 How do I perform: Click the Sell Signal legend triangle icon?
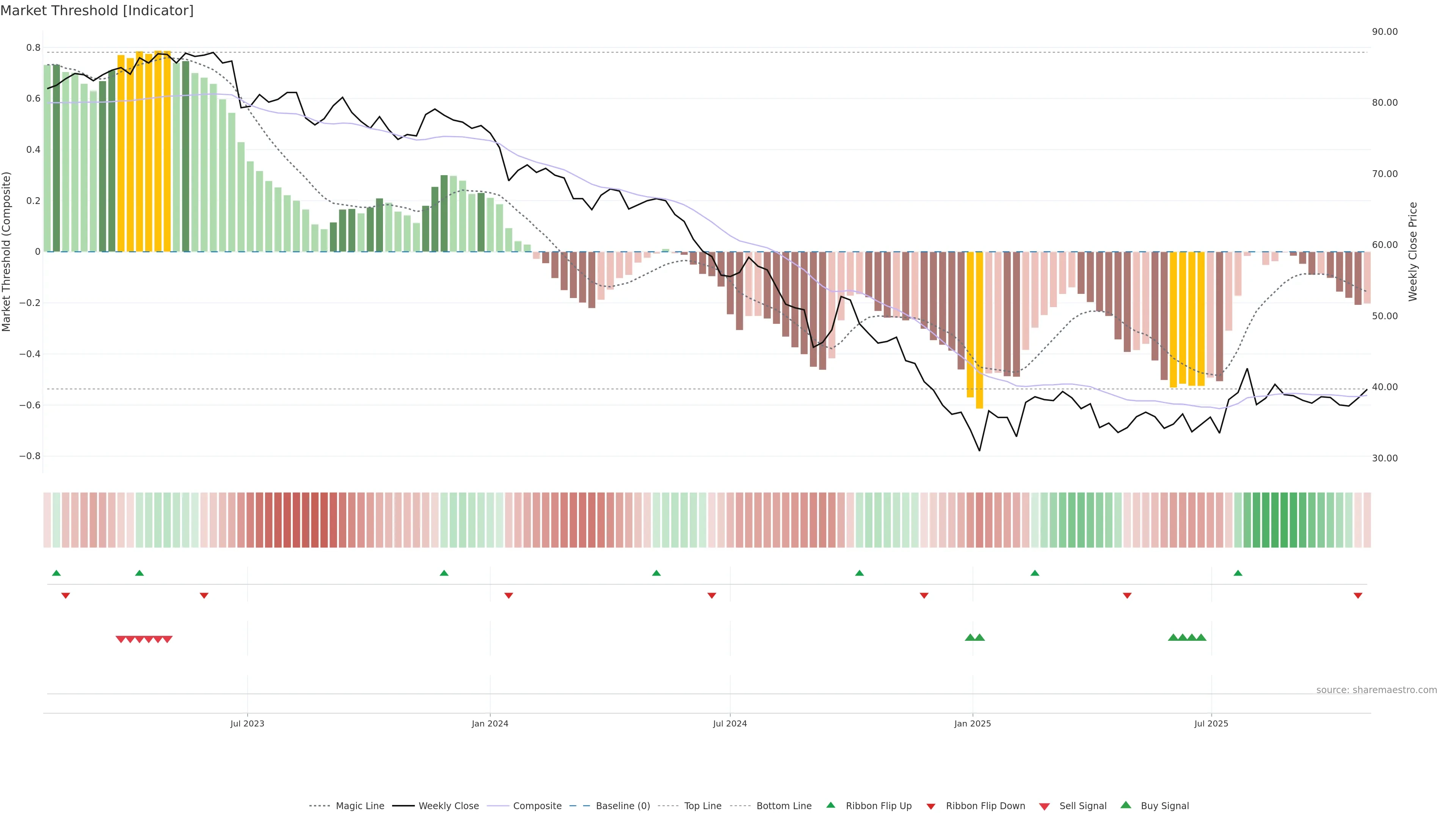[x=1044, y=806]
